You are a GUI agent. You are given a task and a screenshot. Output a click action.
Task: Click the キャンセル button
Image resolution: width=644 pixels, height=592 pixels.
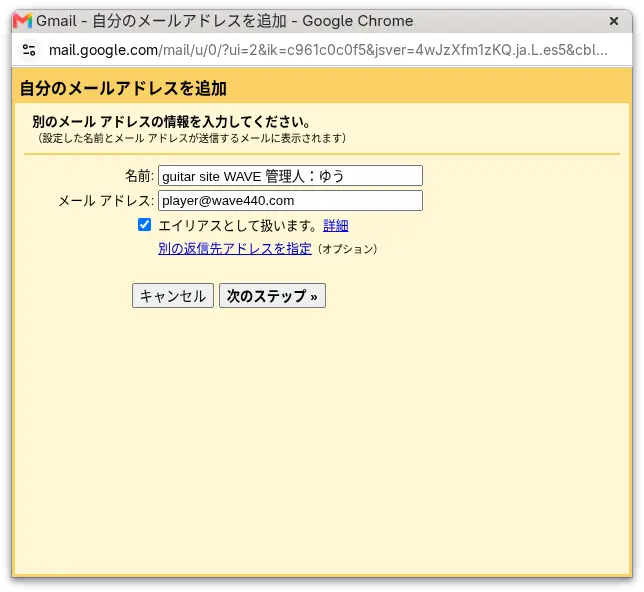tap(172, 295)
